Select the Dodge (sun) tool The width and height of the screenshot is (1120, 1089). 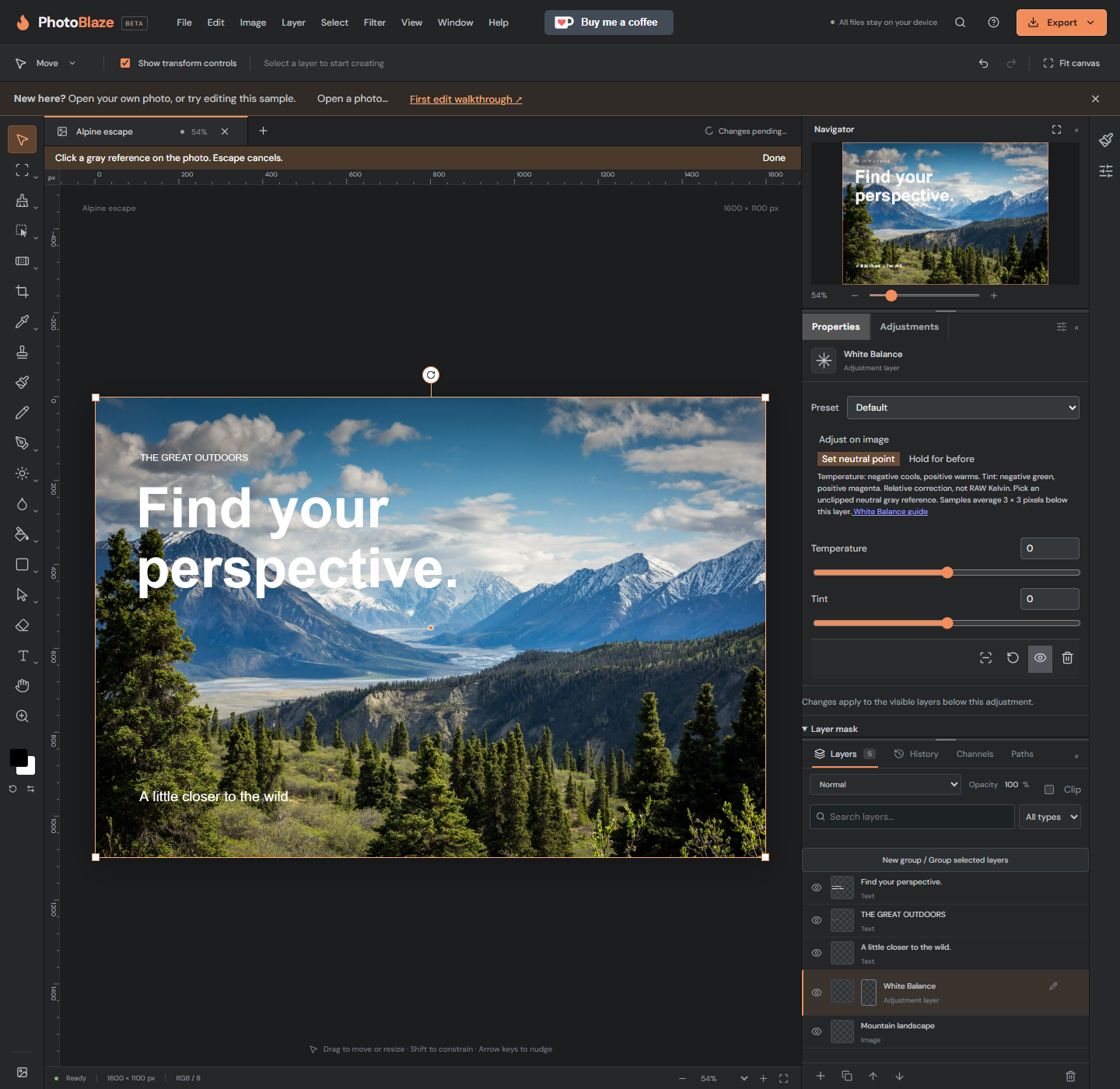(22, 473)
